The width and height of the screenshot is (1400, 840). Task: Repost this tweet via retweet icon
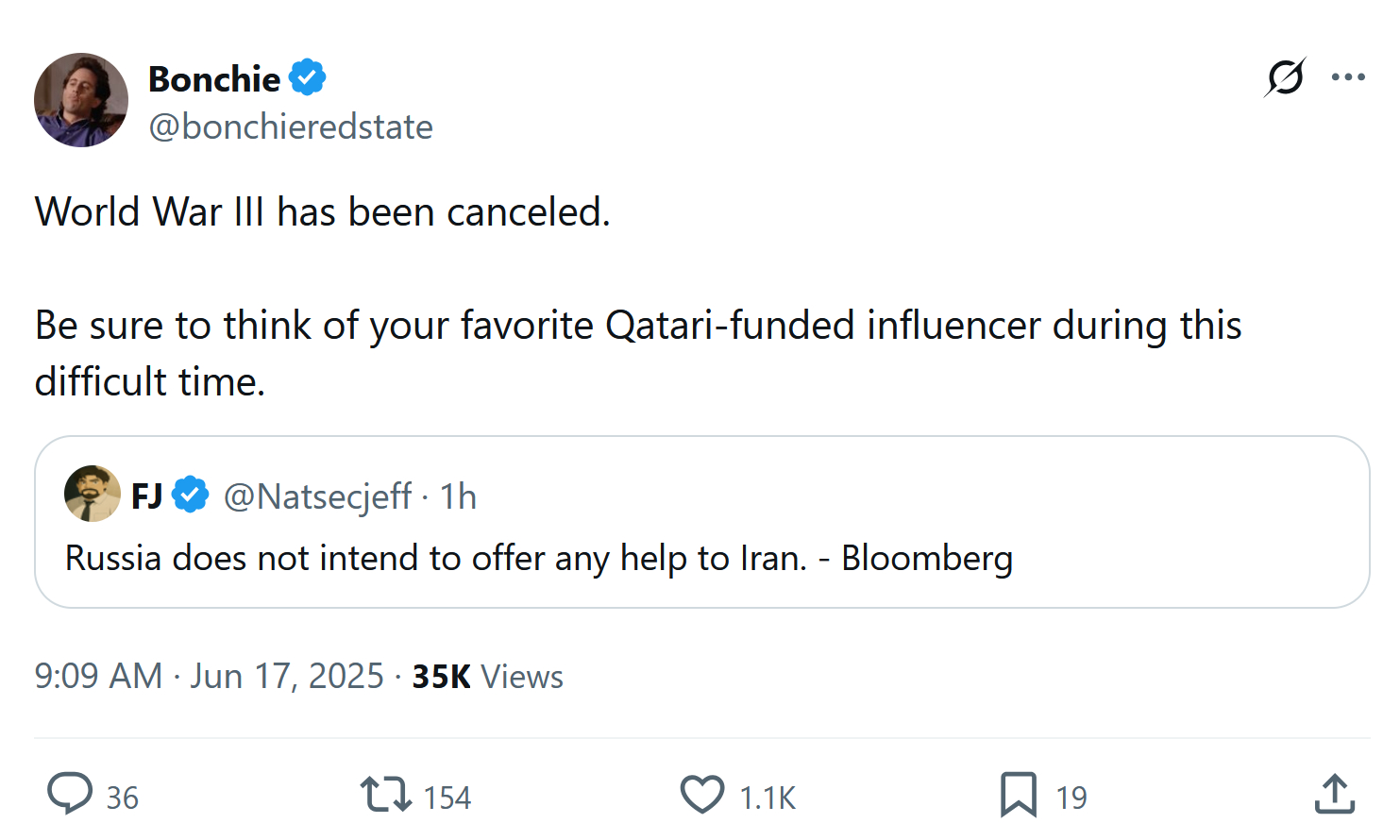(385, 795)
